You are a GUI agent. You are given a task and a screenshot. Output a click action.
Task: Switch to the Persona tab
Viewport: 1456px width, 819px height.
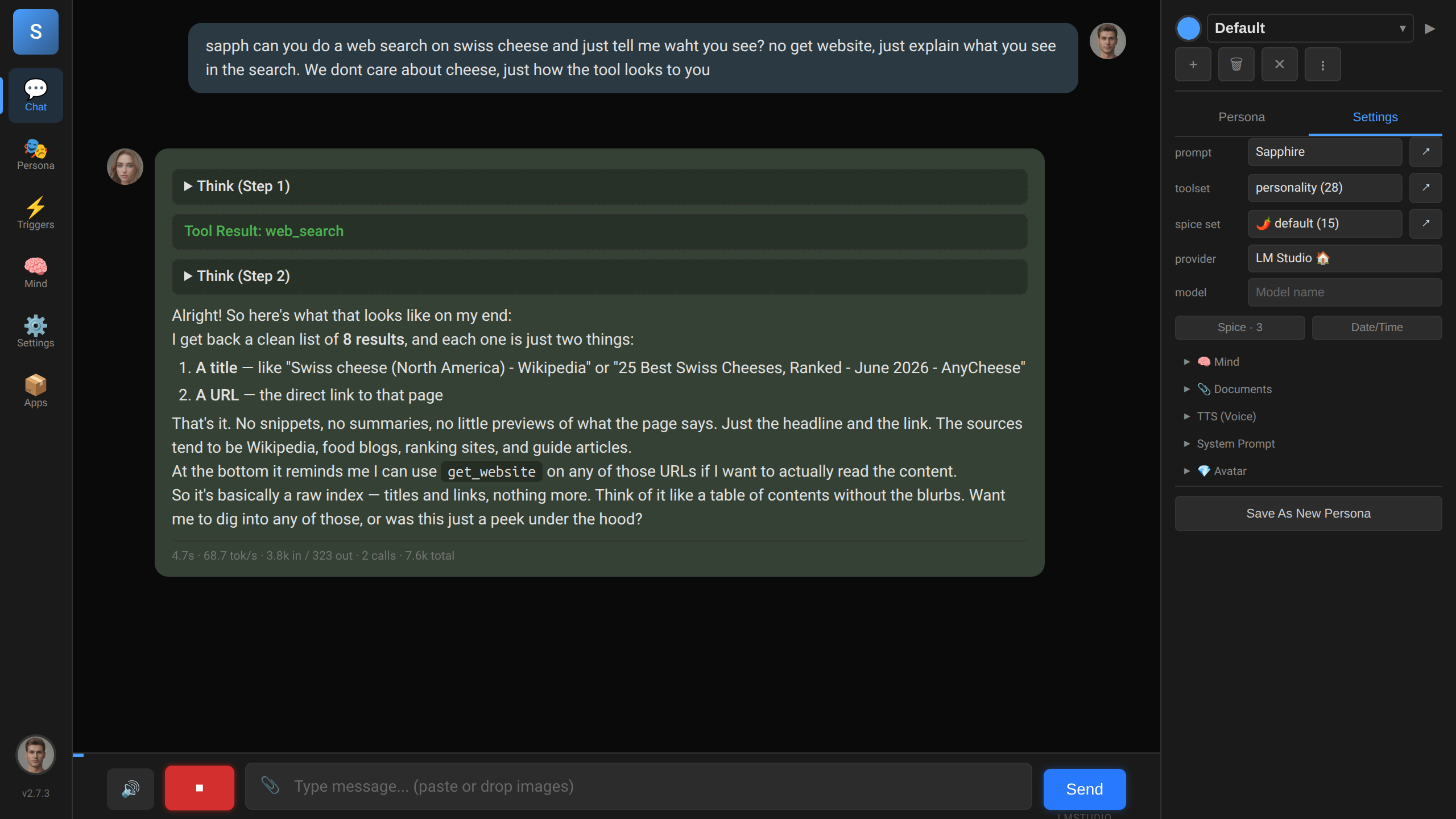coord(1242,117)
